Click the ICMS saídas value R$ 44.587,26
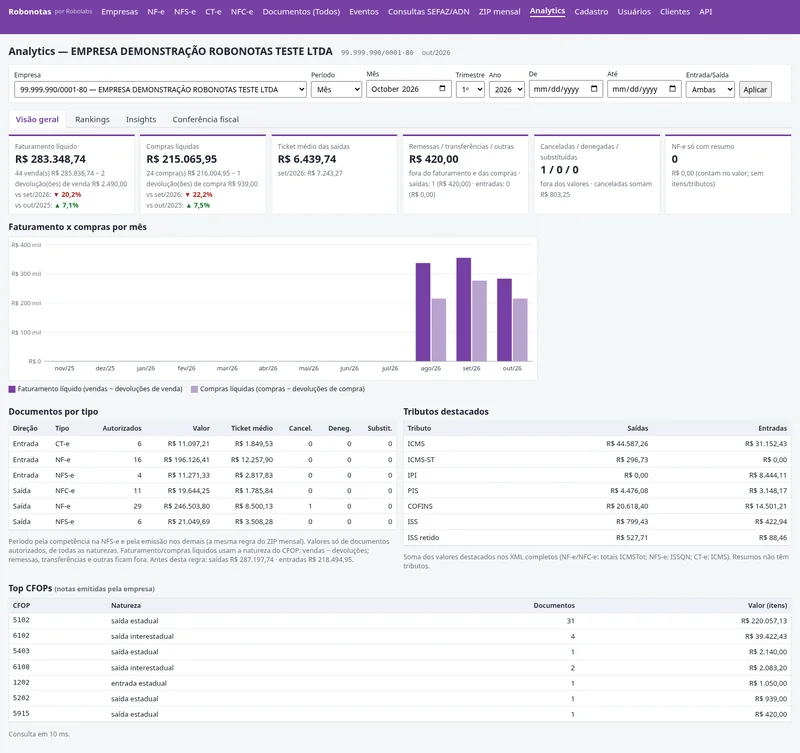The width and height of the screenshot is (800, 753). [x=627, y=444]
